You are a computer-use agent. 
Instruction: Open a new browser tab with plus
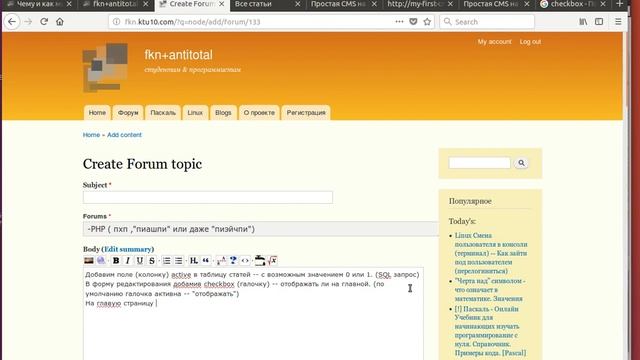tap(620, 4)
